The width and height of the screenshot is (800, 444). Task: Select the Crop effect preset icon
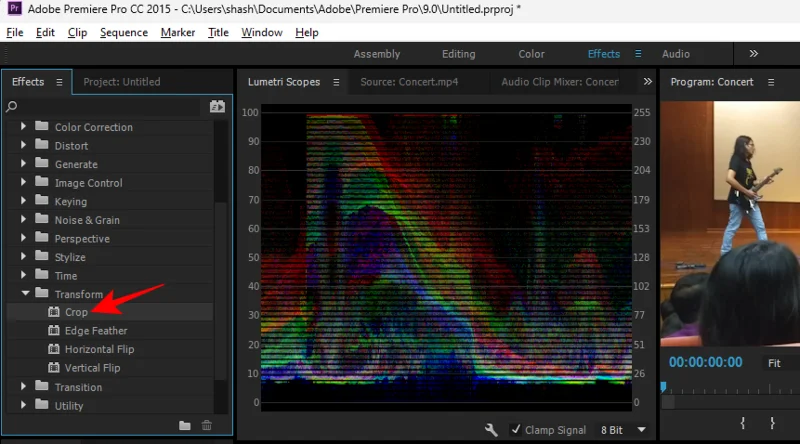pos(55,312)
